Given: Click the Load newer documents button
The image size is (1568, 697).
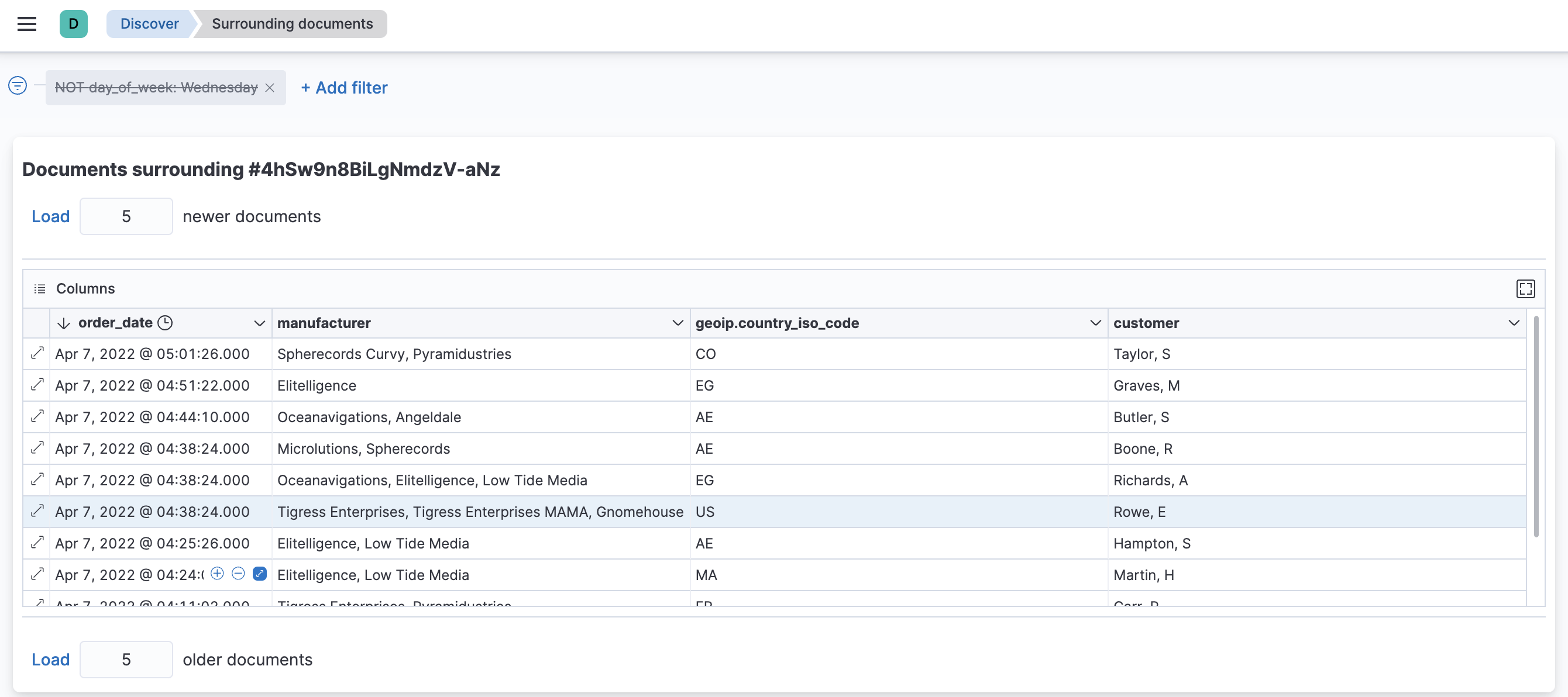Looking at the screenshot, I should [x=50, y=216].
